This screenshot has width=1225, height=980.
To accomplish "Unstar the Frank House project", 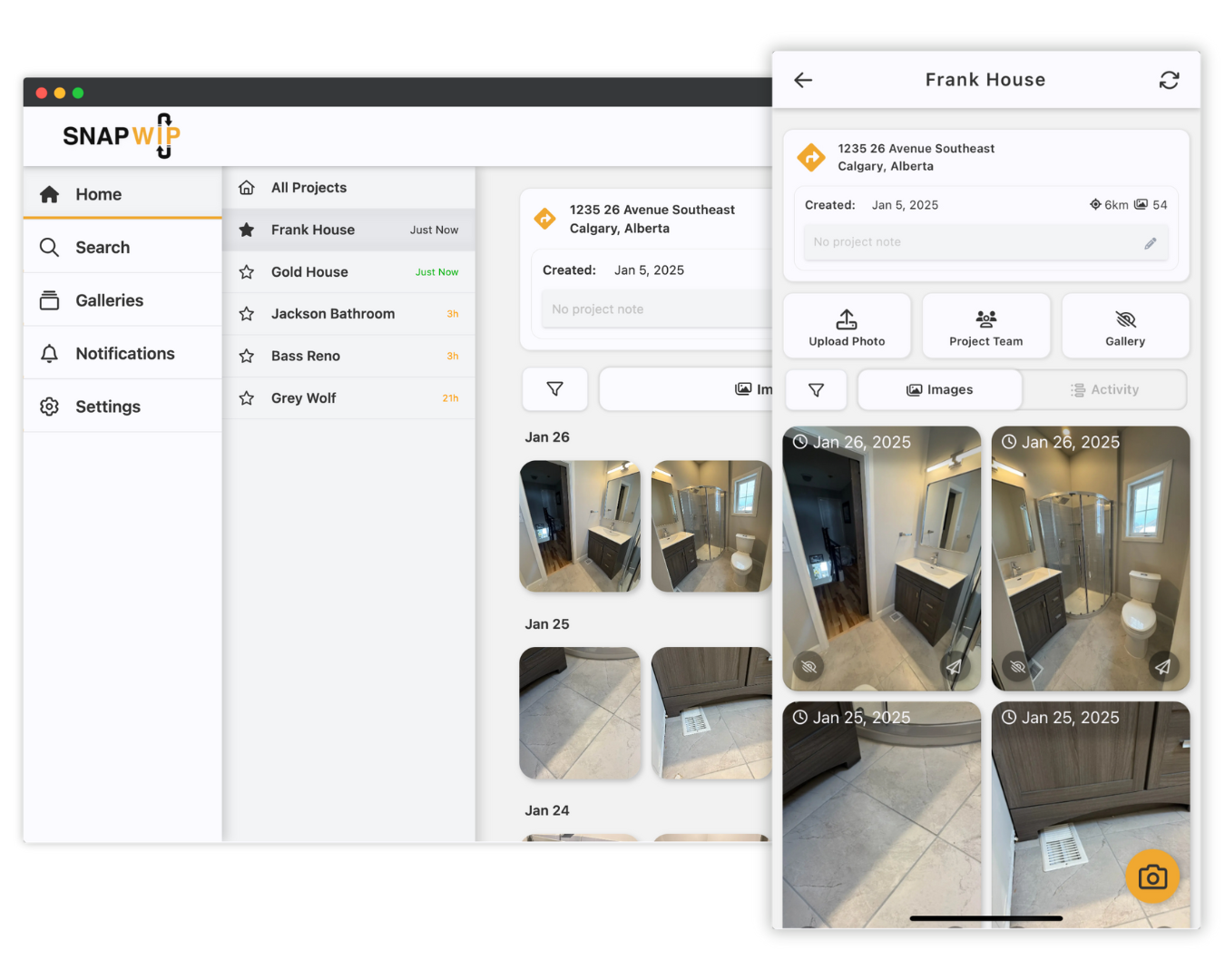I will [x=246, y=230].
